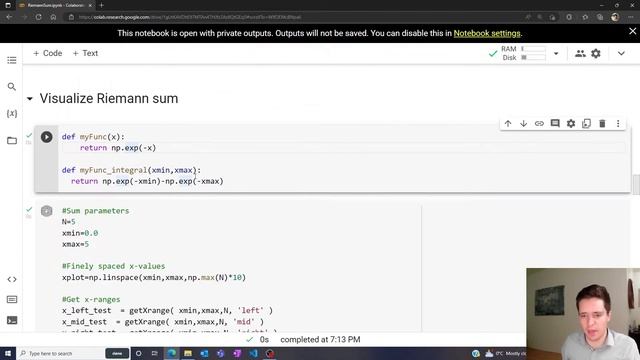Open File Explorer from the taskbar
This screenshot has width=640, height=360.
click(188, 353)
